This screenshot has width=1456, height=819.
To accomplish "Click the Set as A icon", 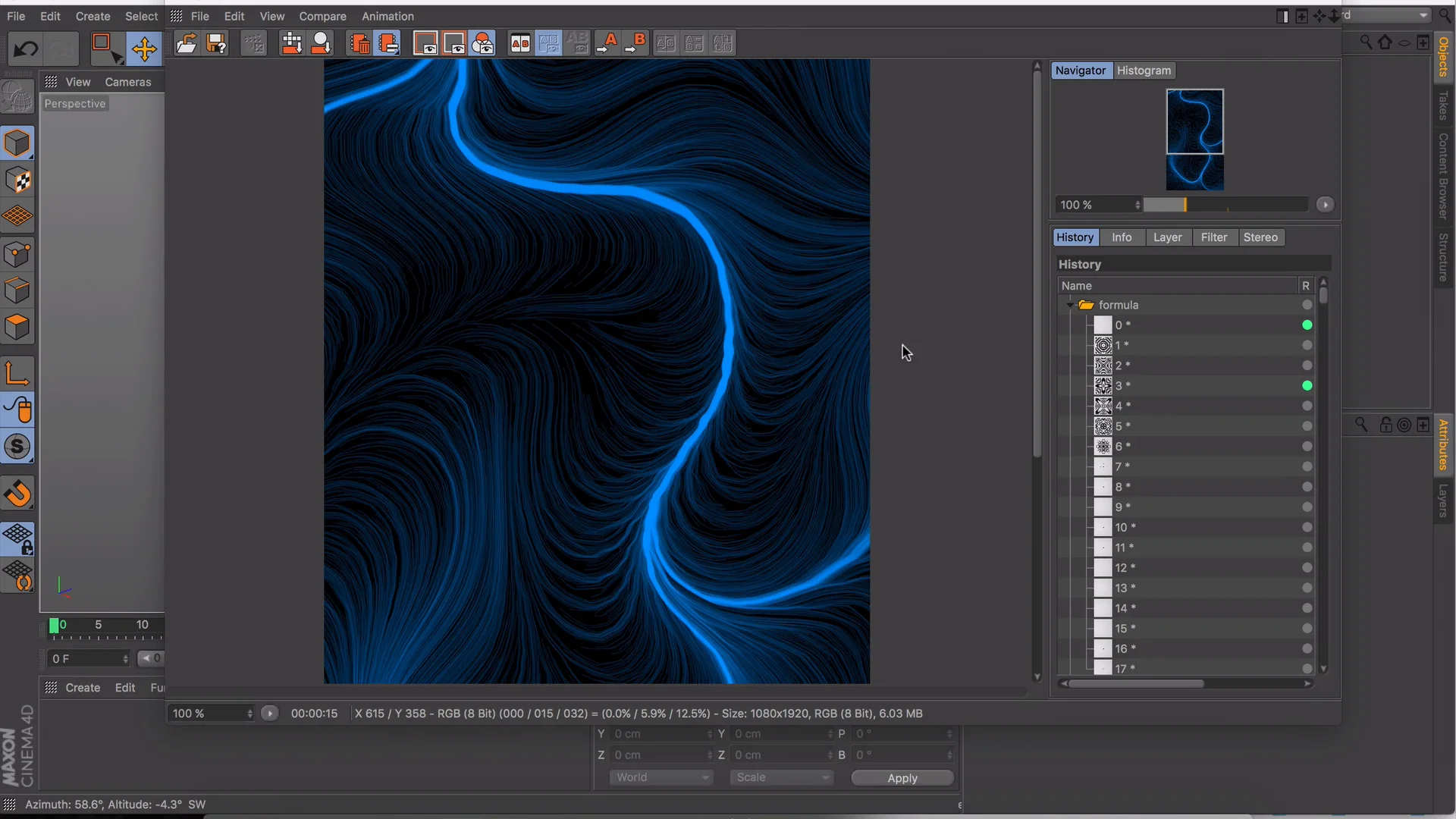I will point(607,44).
